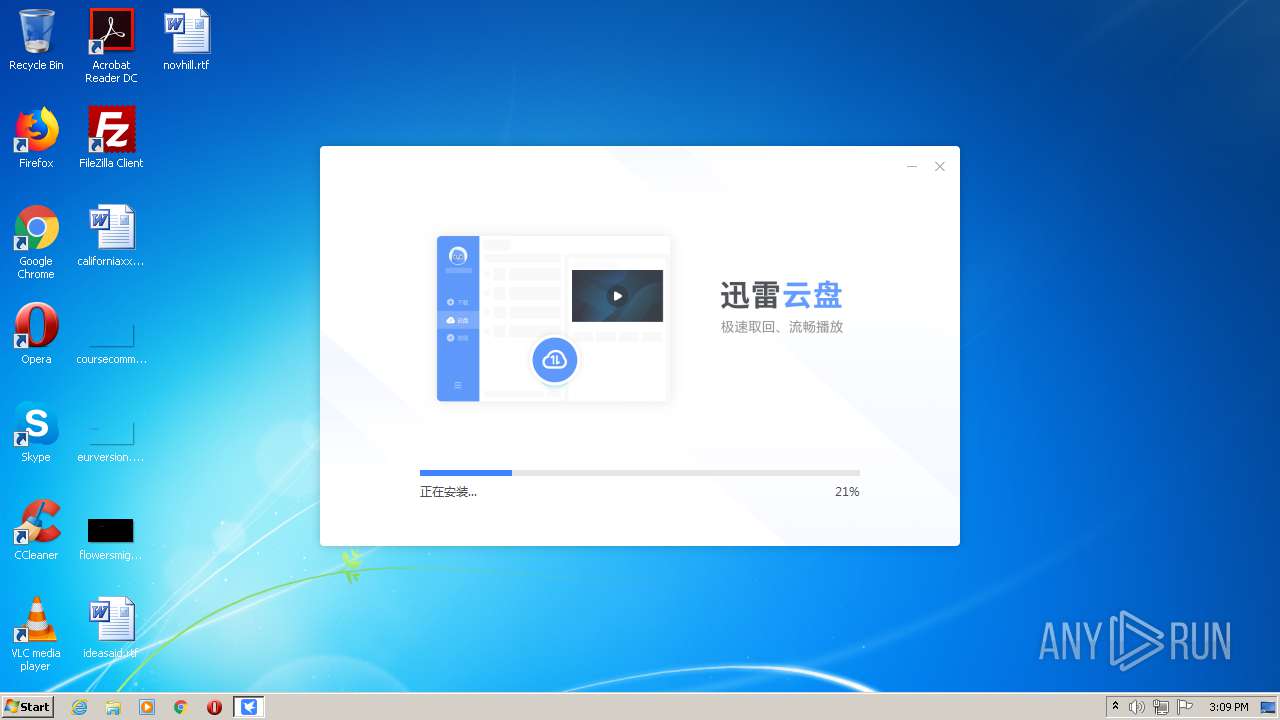Open the Recycle Bin desktop icon

pyautogui.click(x=36, y=40)
